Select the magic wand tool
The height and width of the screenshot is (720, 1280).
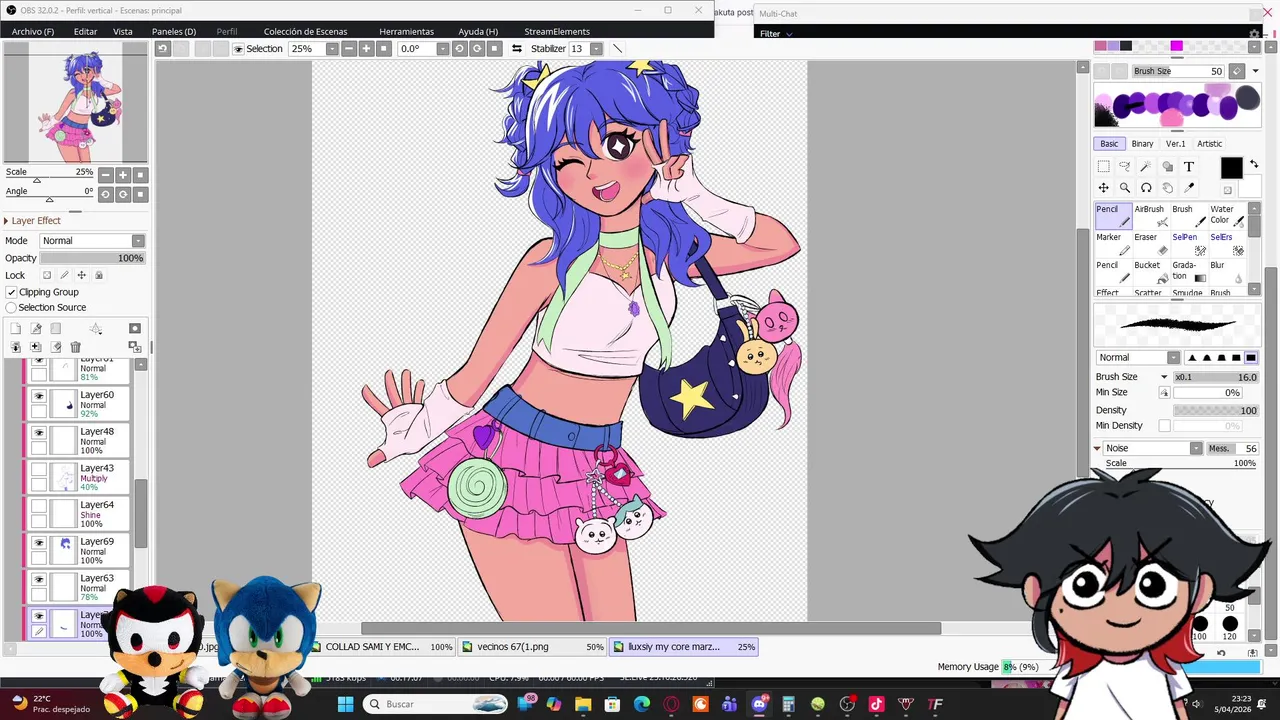click(x=1146, y=166)
